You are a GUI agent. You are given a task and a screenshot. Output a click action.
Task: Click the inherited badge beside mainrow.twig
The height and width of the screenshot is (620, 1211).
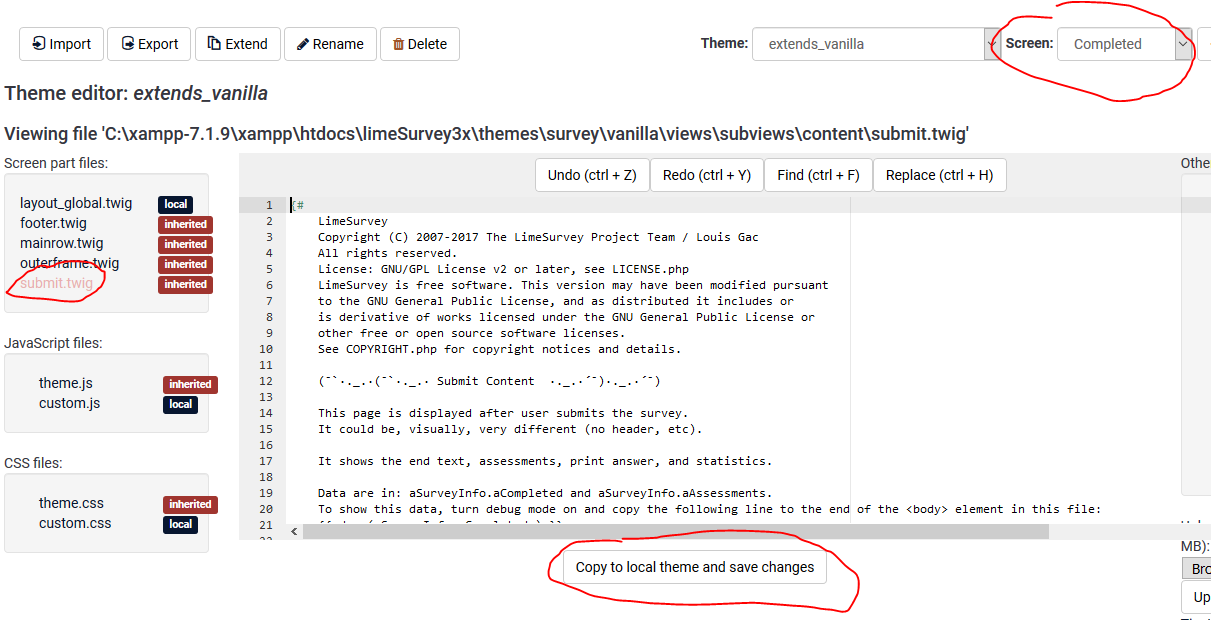pos(185,244)
